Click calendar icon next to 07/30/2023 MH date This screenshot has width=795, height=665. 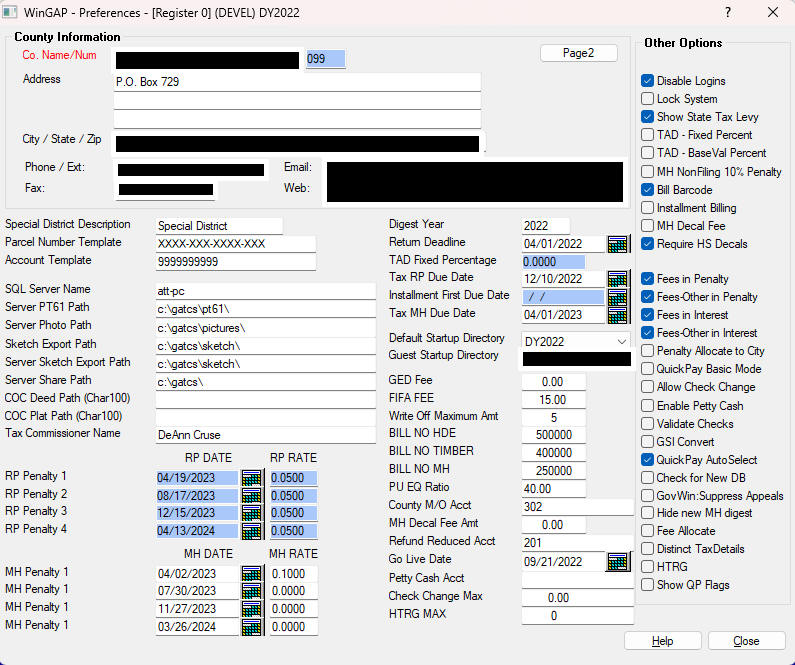(x=251, y=591)
